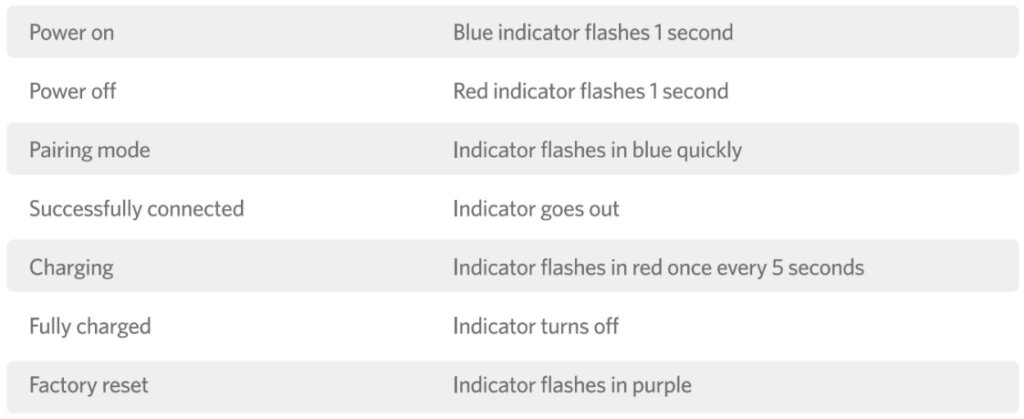Viewport: 1024px width, 419px height.
Task: Select the "Indicator goes out" description
Action: [536, 209]
